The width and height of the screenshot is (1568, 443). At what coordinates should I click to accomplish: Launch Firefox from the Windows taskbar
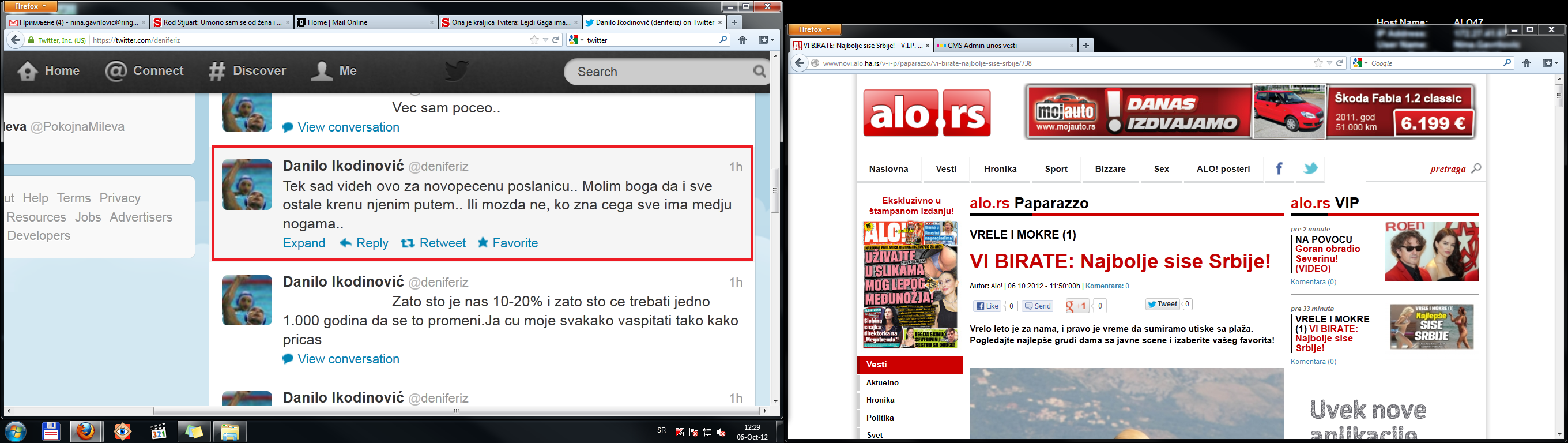click(x=85, y=431)
